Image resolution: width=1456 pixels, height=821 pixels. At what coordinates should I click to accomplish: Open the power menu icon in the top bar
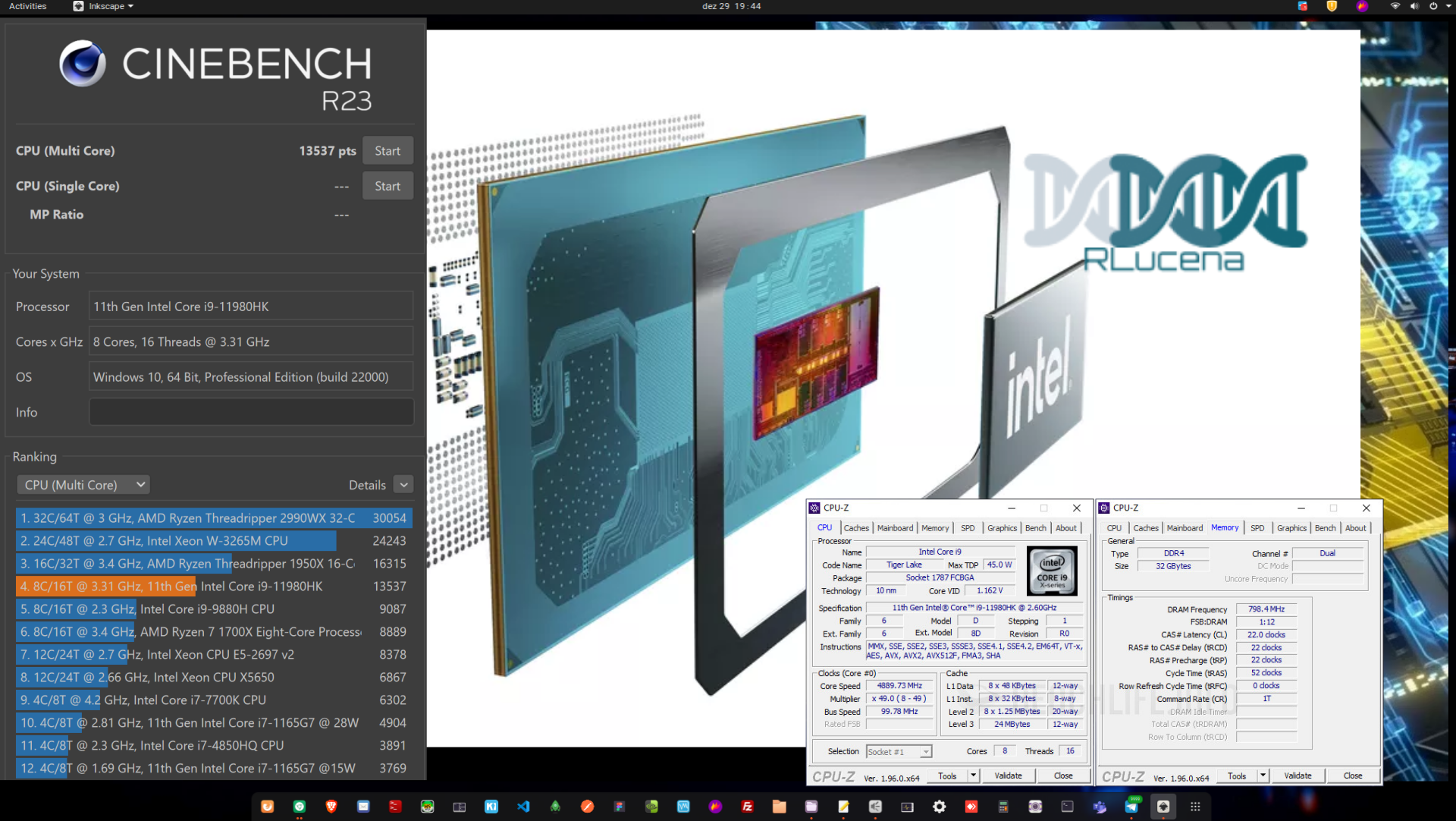(x=1433, y=6)
